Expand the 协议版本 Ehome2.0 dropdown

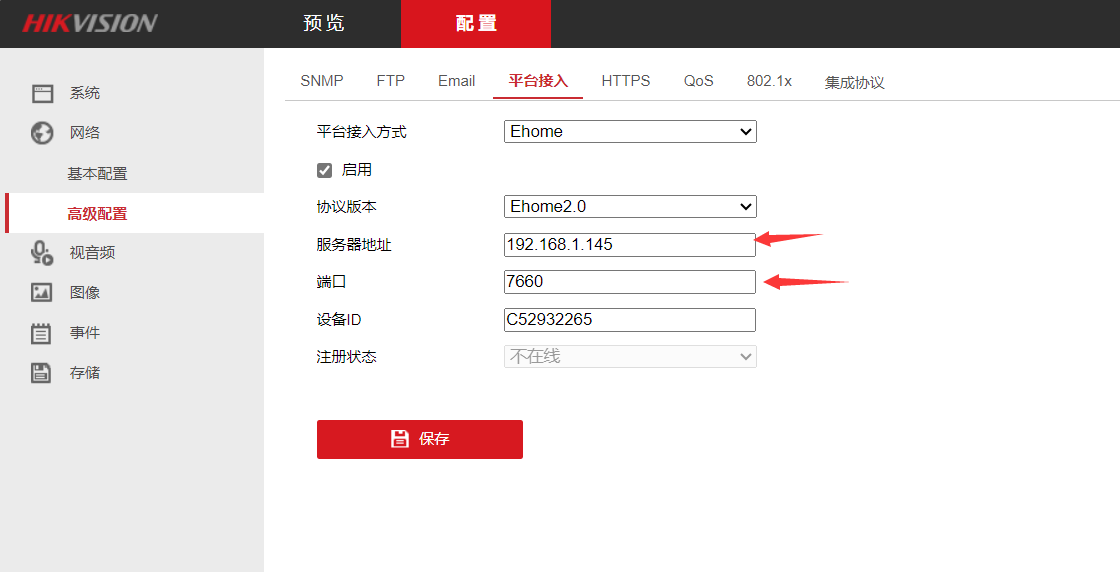click(x=630, y=207)
